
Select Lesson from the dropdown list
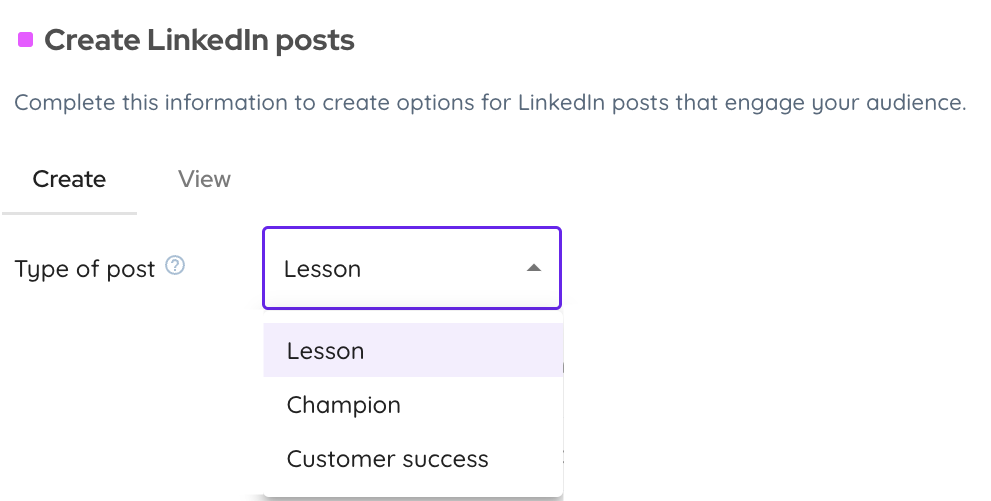point(325,351)
